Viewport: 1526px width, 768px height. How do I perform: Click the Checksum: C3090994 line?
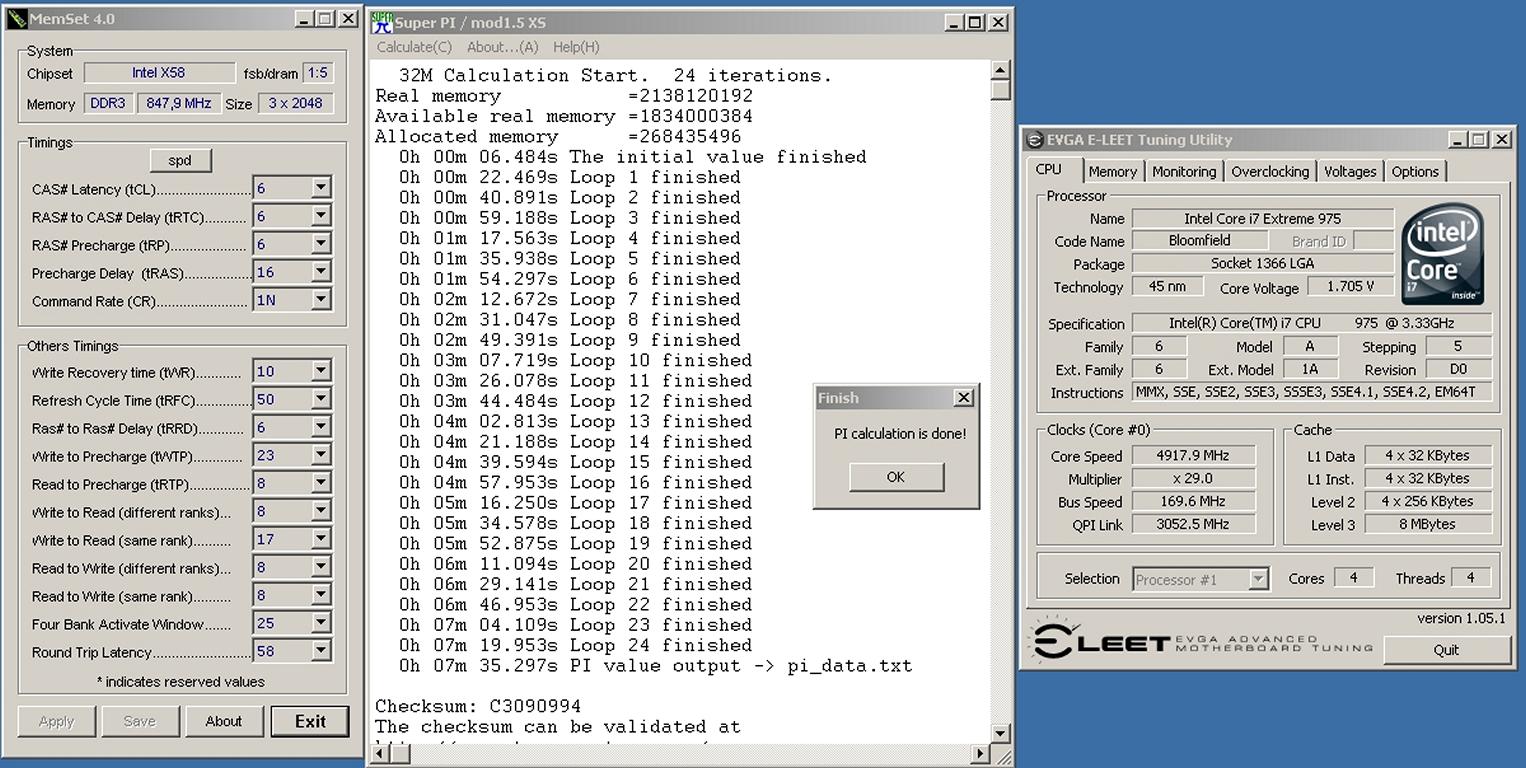[478, 707]
